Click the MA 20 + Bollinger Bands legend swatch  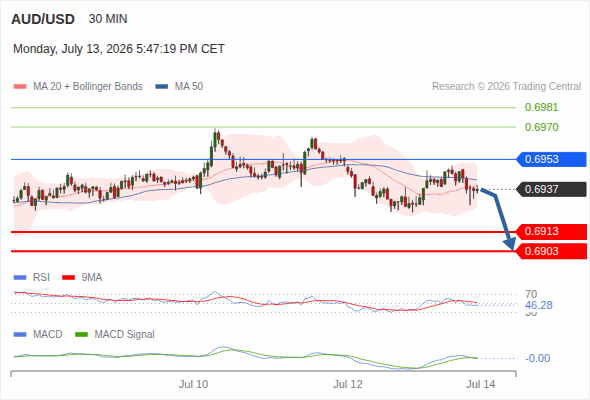20,87
